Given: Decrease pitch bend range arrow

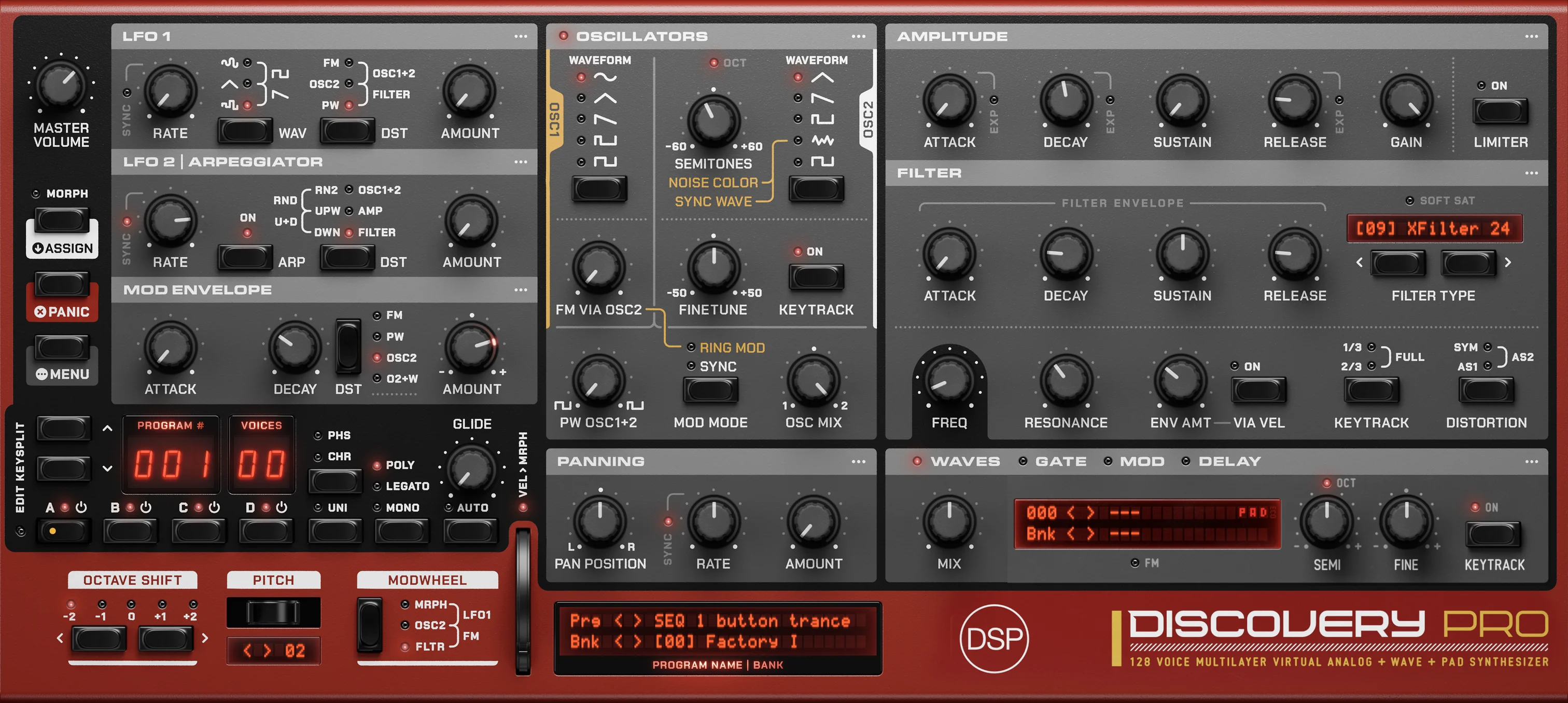Looking at the screenshot, I should (247, 651).
